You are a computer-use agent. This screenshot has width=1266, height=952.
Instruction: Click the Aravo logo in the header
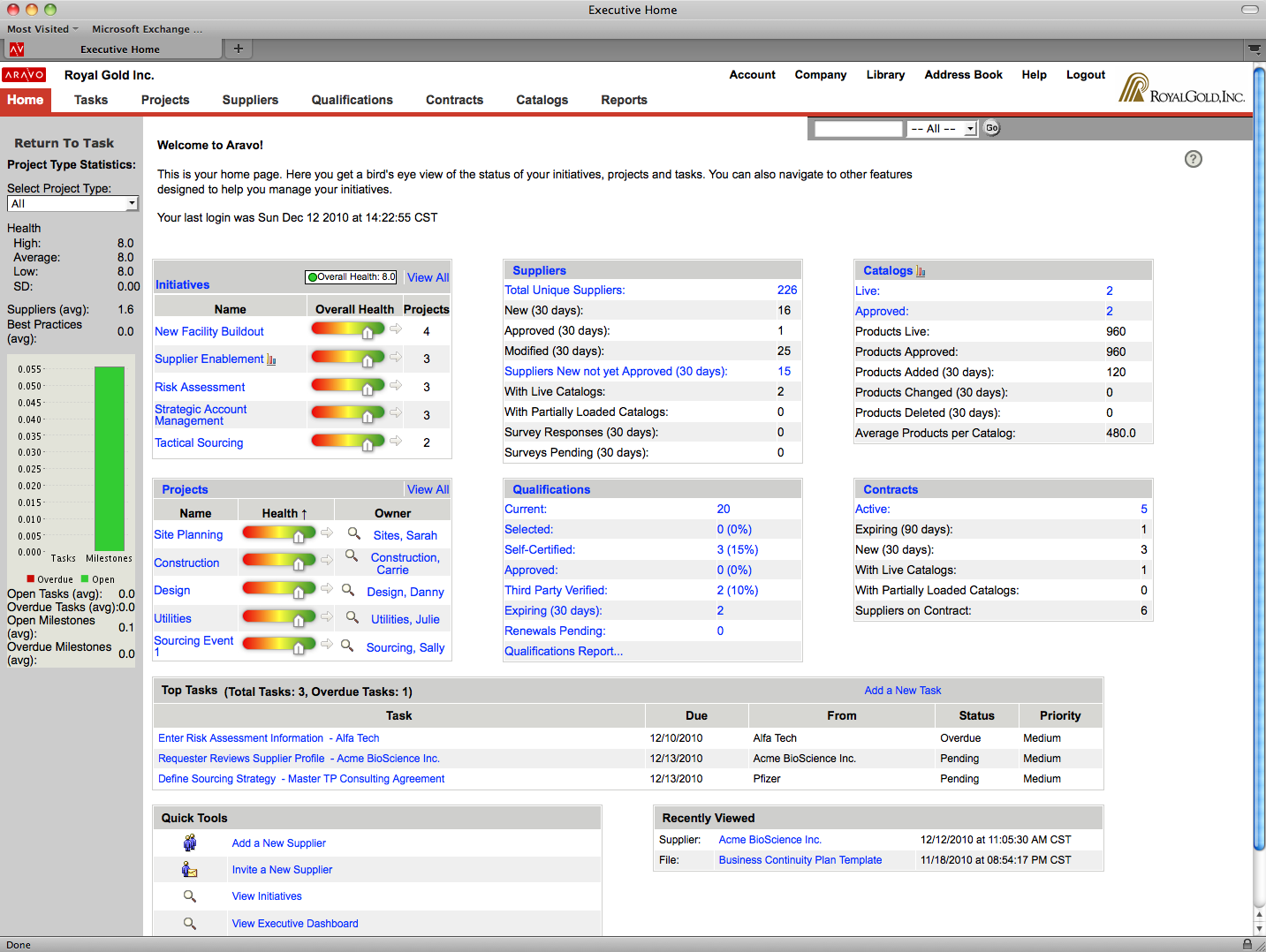tap(24, 75)
